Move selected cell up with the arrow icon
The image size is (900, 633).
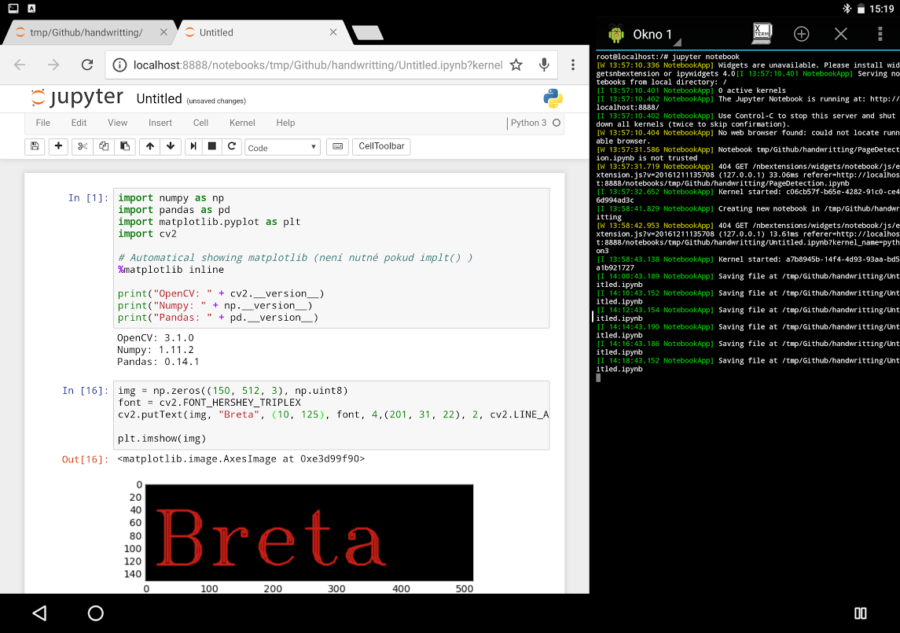149,146
